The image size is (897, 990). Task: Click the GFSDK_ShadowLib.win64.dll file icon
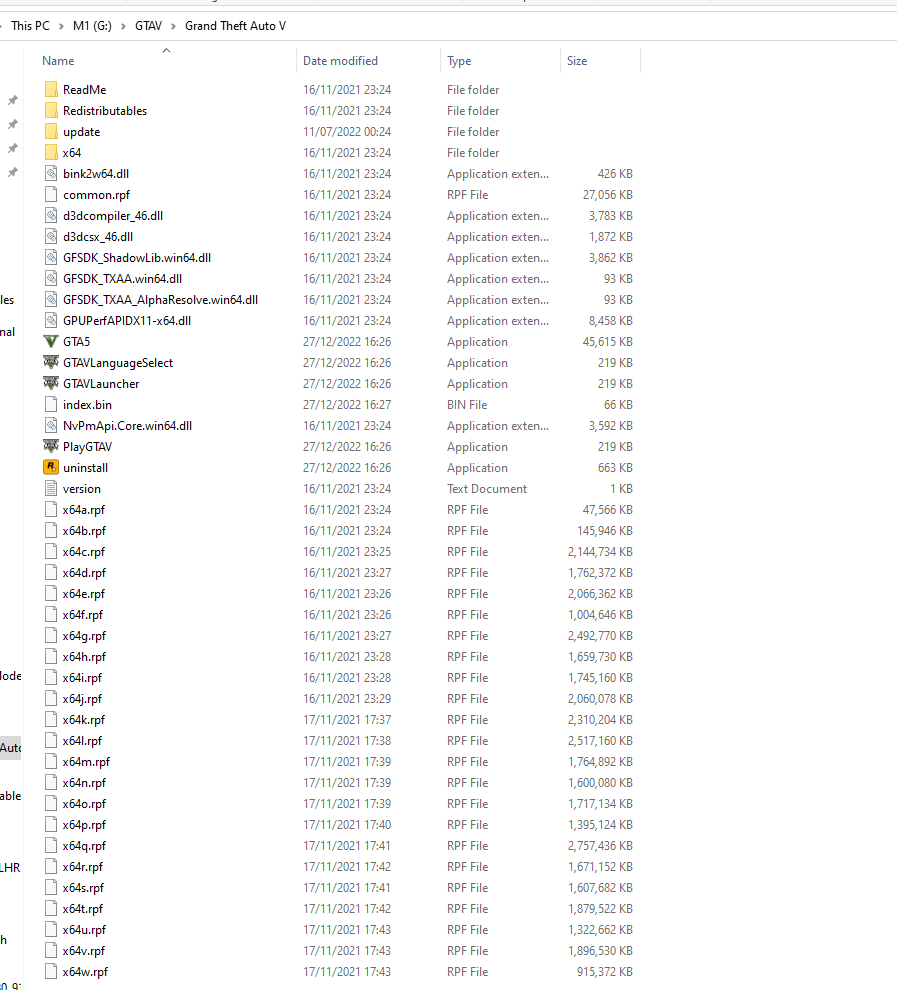click(51, 258)
